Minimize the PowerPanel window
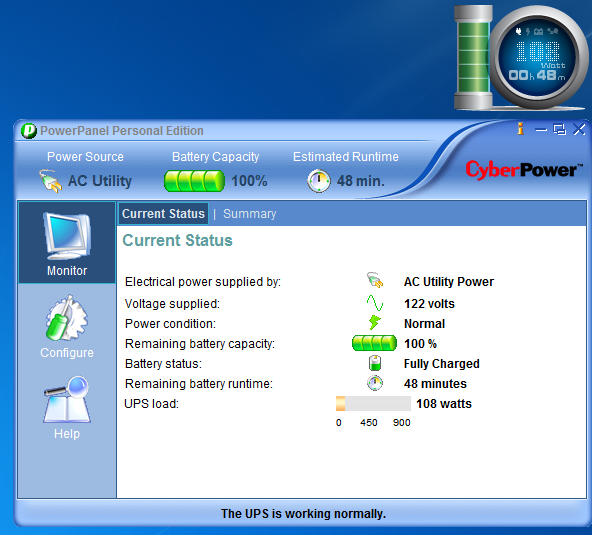This screenshot has height=535, width=592. (541, 130)
